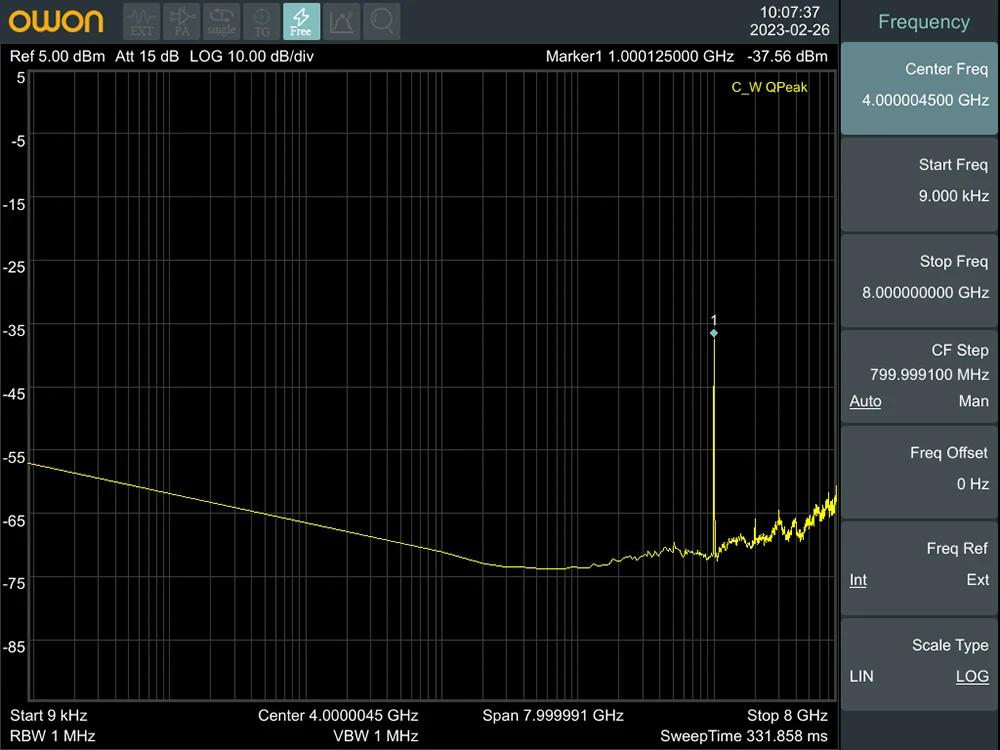Switch Freq Ref to Ext
This screenshot has height=750, width=1000.
point(977,580)
